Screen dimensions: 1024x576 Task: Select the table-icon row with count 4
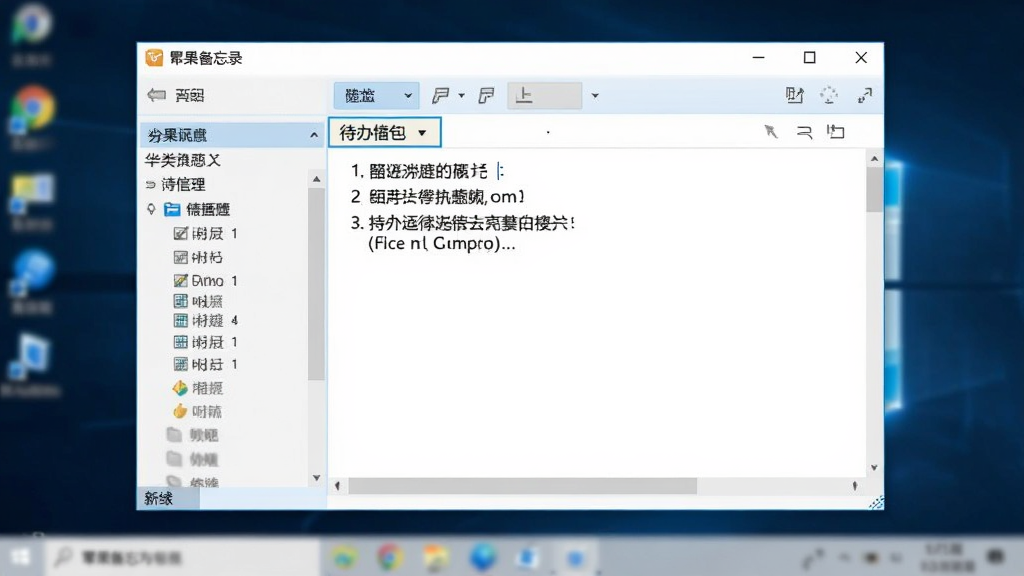click(205, 321)
